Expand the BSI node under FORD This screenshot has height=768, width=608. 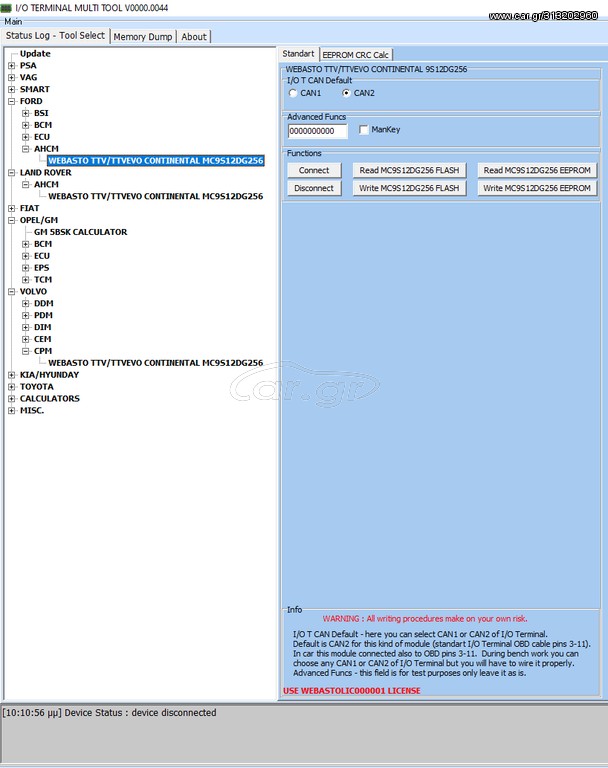click(x=25, y=113)
